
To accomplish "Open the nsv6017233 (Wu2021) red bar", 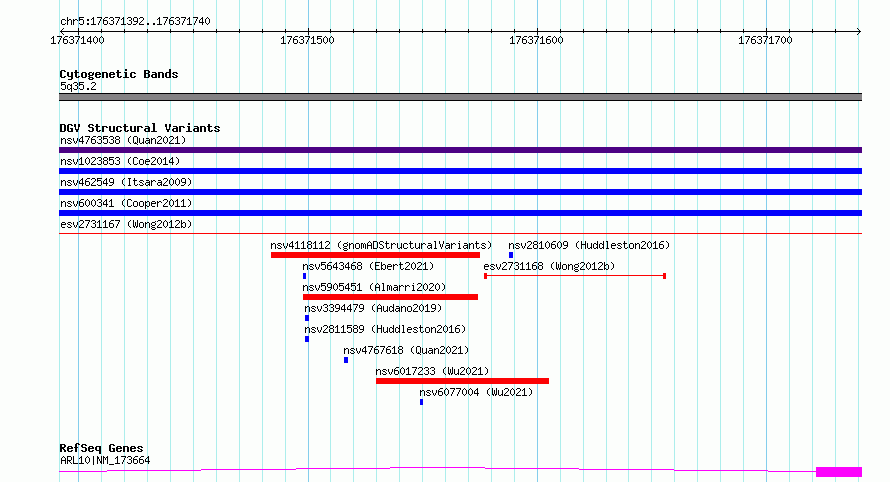I will point(463,381).
